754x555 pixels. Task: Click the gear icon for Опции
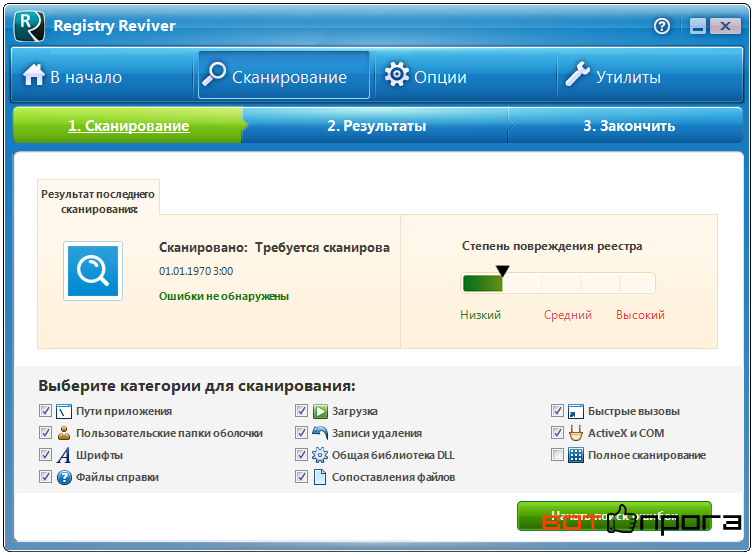(396, 75)
